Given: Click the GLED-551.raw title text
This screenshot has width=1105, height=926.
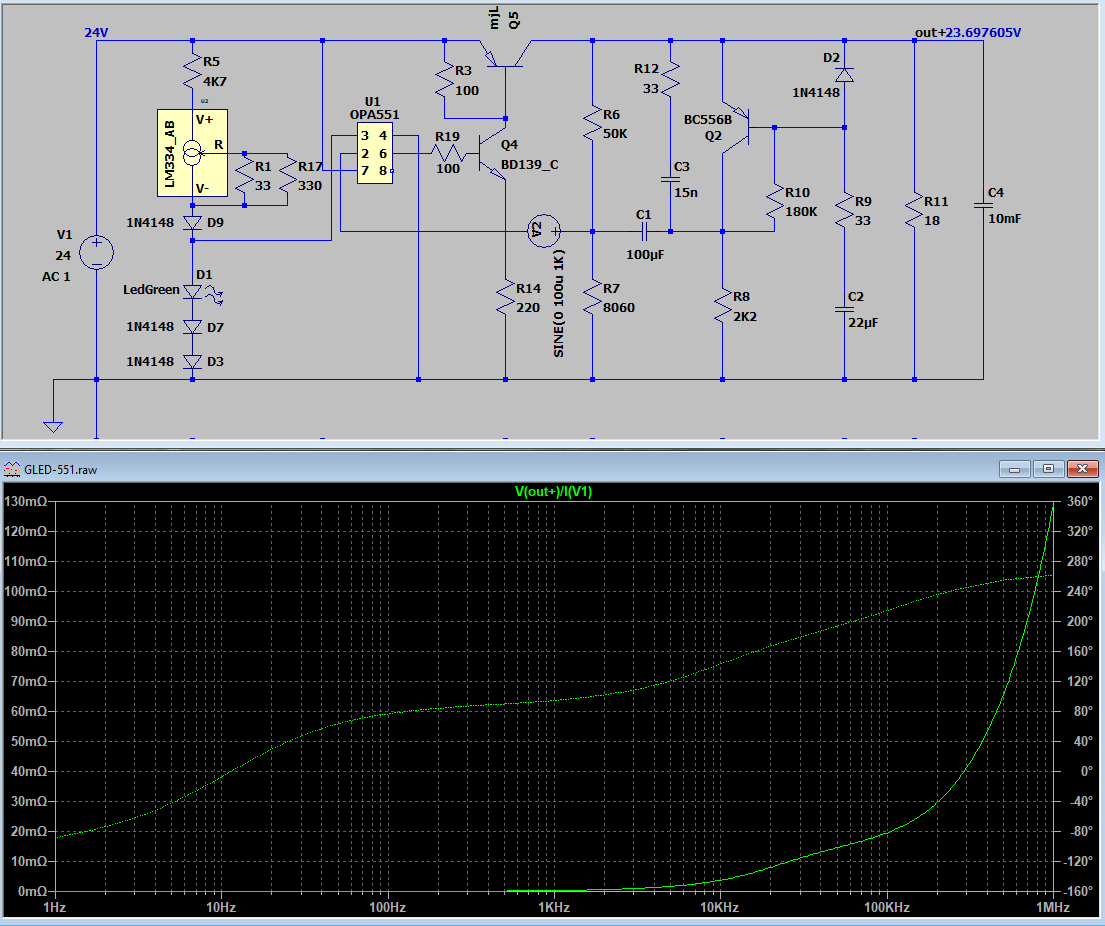Looking at the screenshot, I should pos(61,469).
